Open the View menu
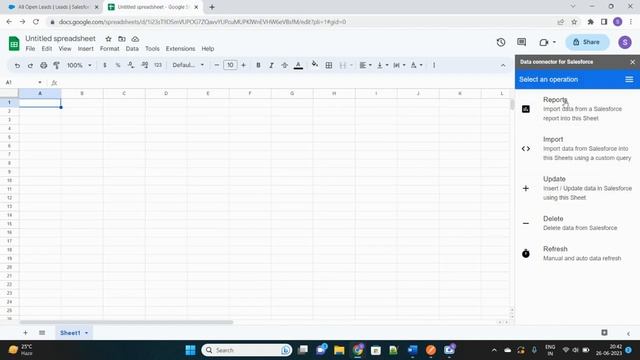640x360 pixels. (64, 49)
